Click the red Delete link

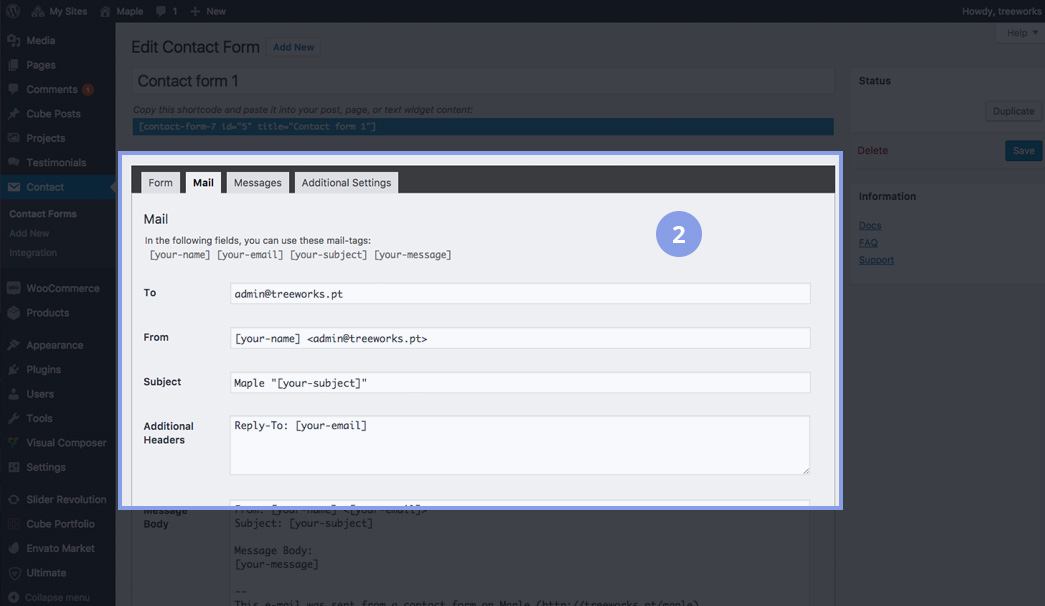[872, 151]
